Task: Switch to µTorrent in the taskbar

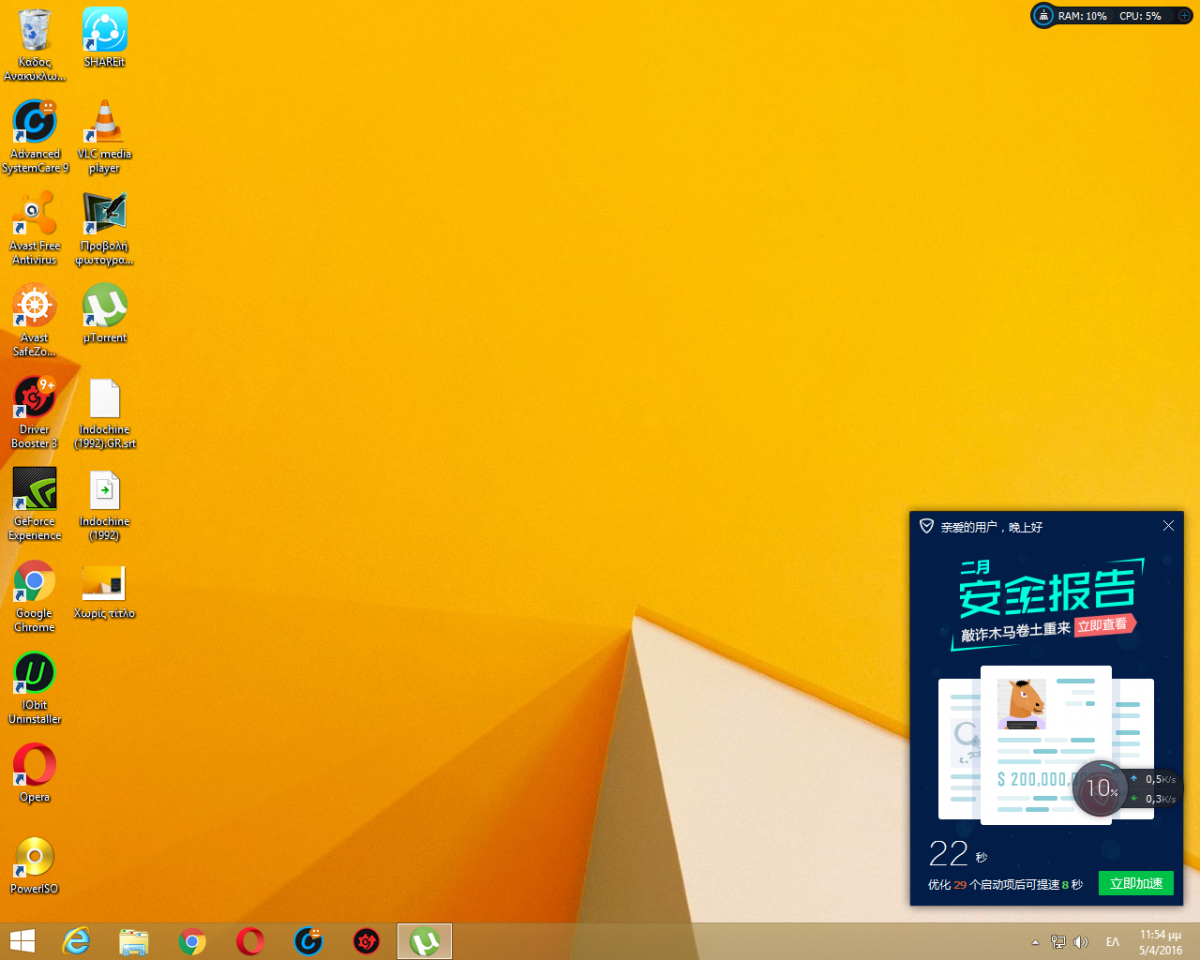Action: coord(425,941)
